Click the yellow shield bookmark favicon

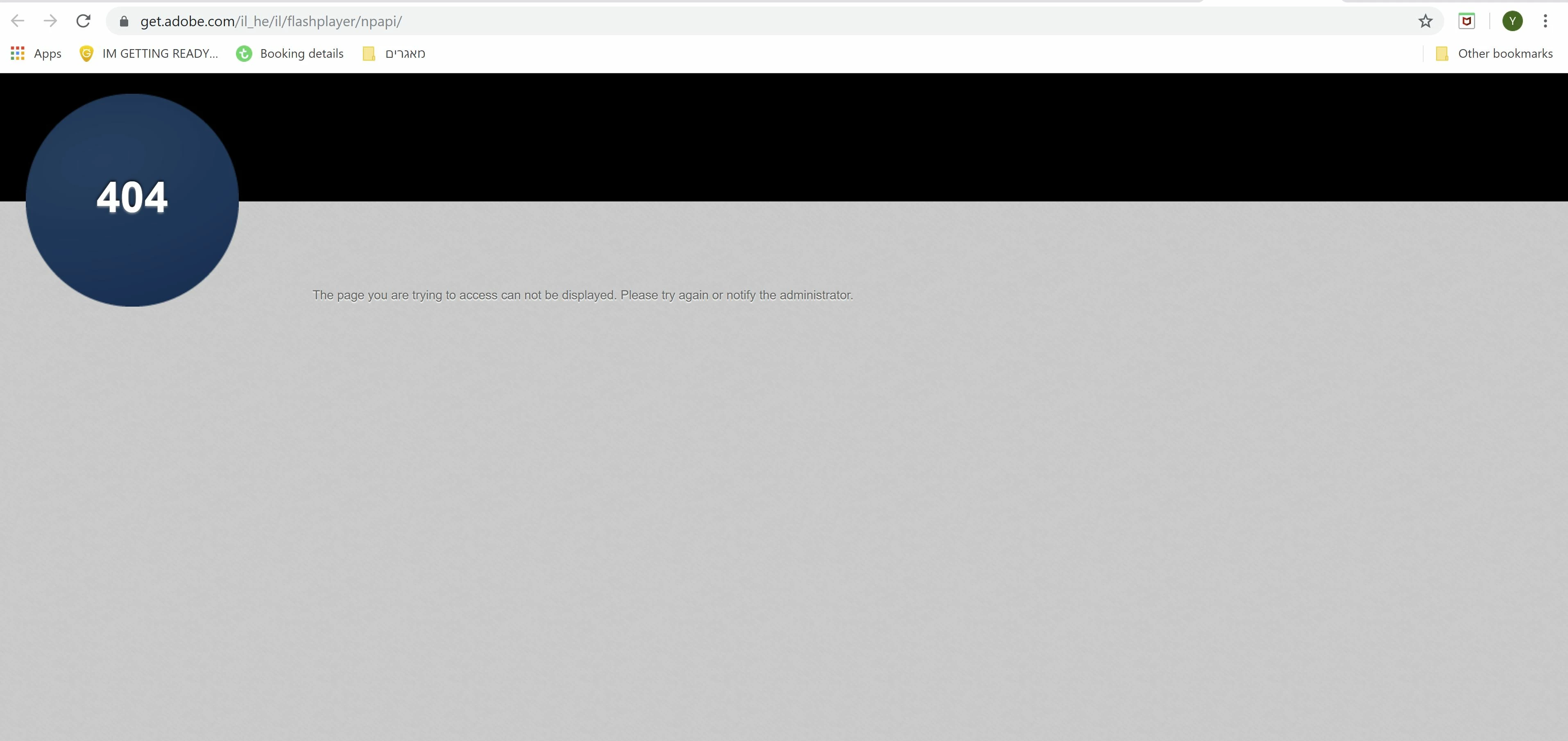(86, 54)
